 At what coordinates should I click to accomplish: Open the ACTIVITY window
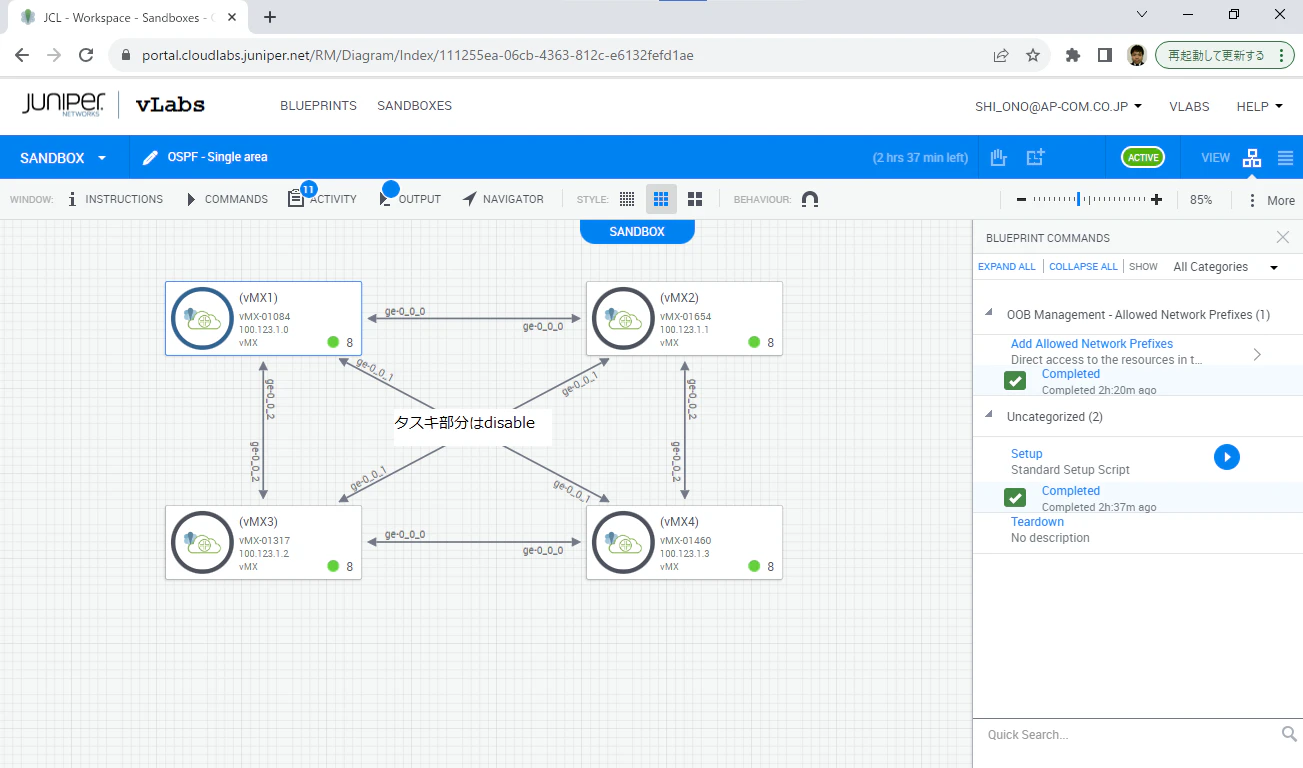point(322,199)
